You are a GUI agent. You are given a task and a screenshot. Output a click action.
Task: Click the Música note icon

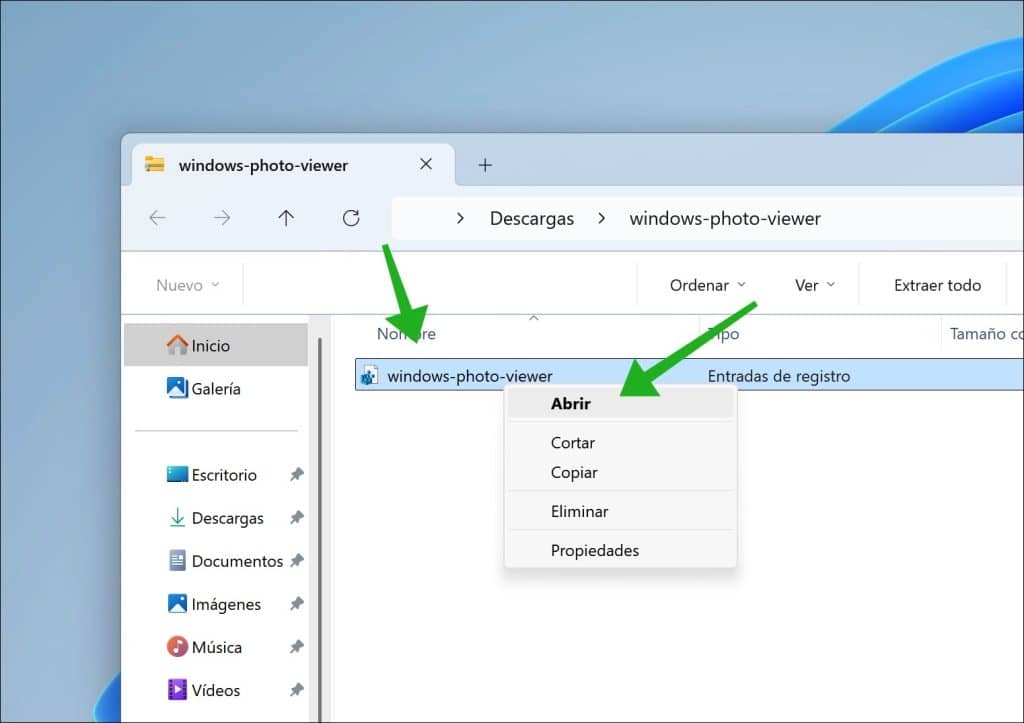177,647
